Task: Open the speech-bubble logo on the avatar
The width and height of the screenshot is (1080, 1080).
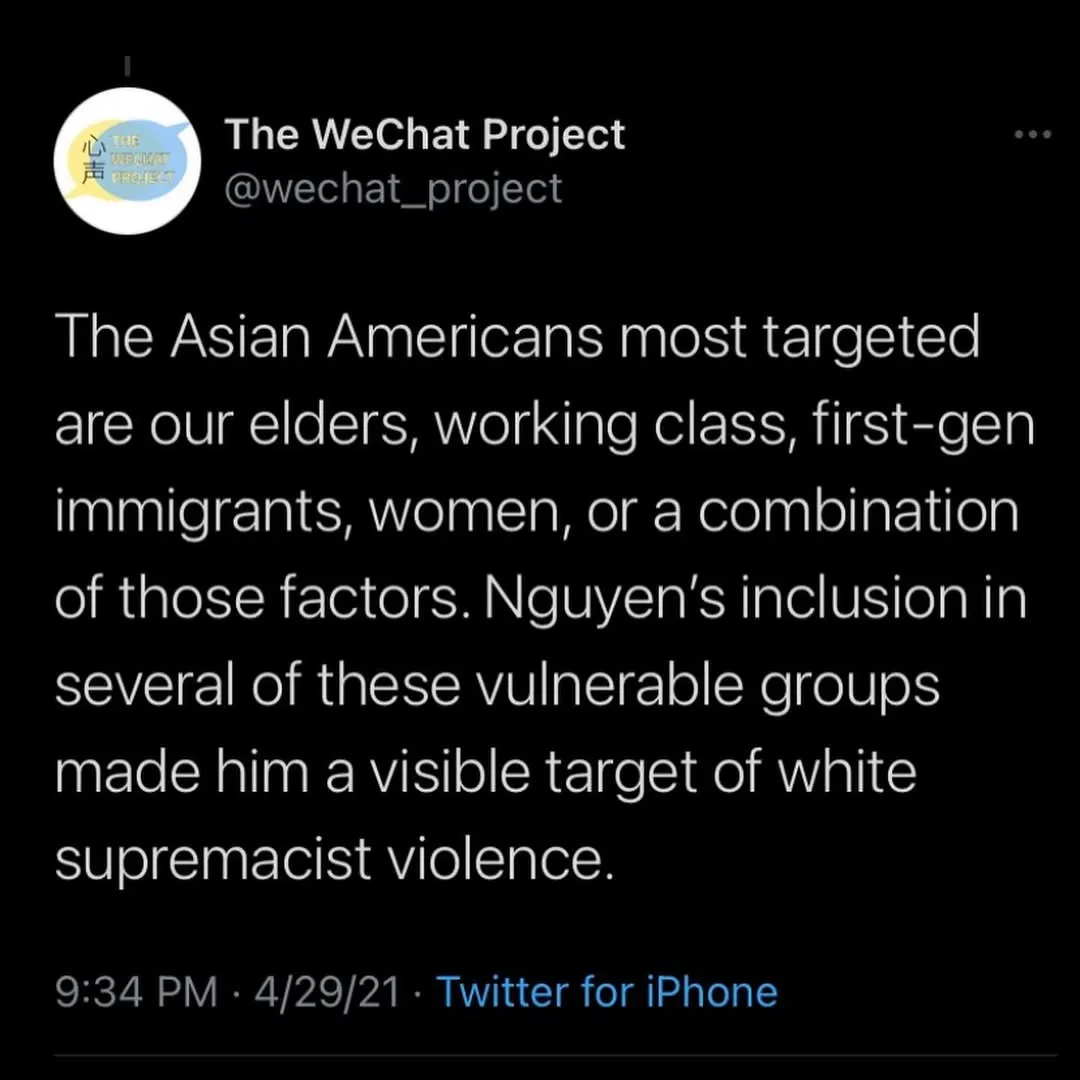Action: (x=127, y=161)
